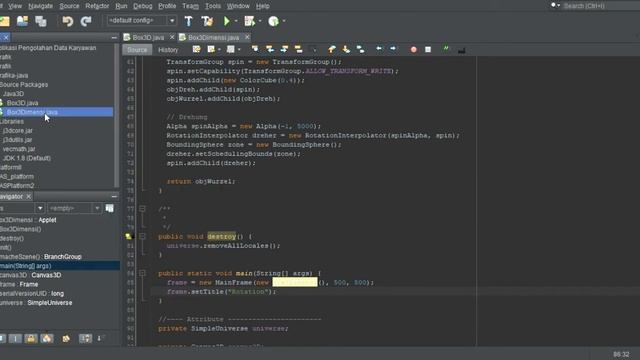Click the Navigator view layout icon
640x360 pixels.
pos(109,208)
